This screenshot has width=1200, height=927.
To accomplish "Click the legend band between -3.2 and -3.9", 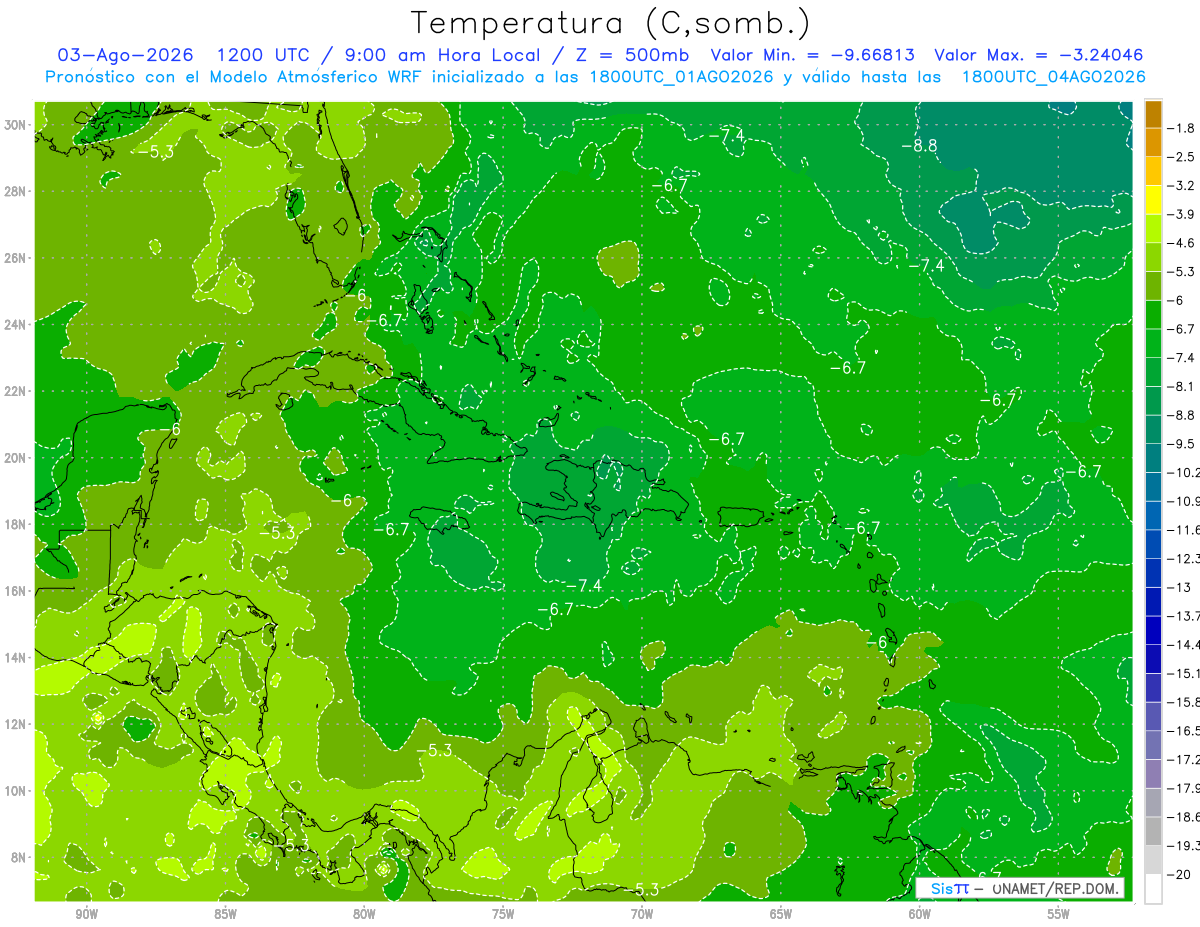I will [1153, 200].
